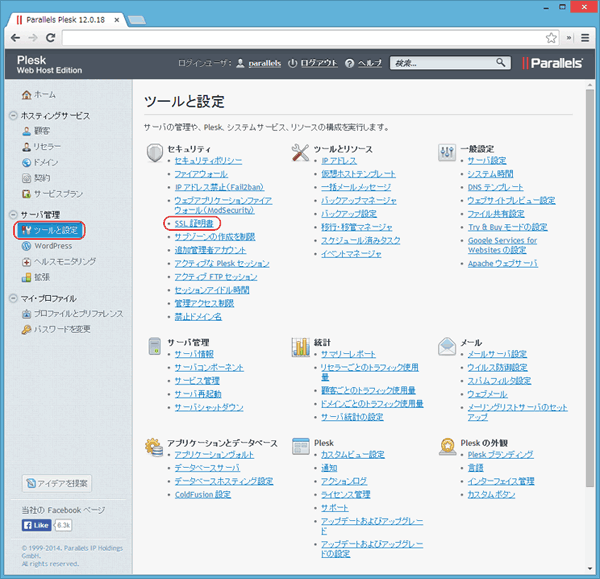Click the 一般設定 sliders icon
This screenshot has height=579, width=600.
[447, 153]
